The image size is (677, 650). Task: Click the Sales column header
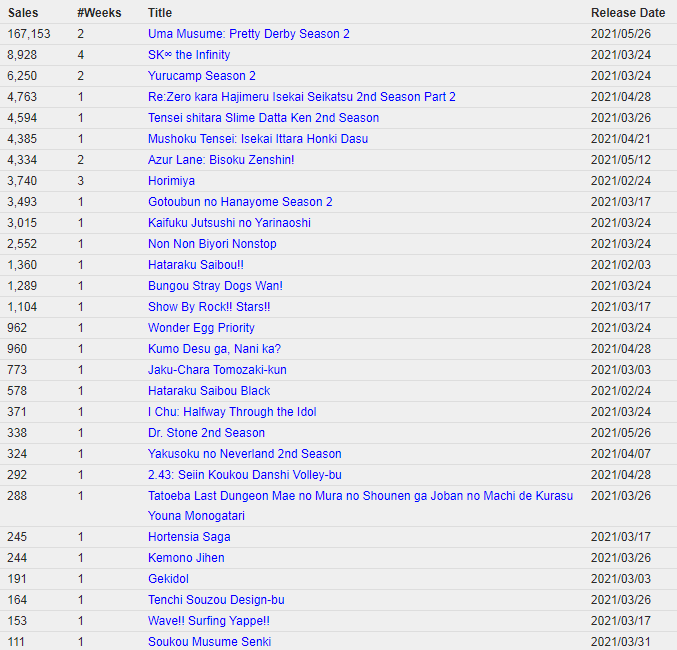point(23,13)
